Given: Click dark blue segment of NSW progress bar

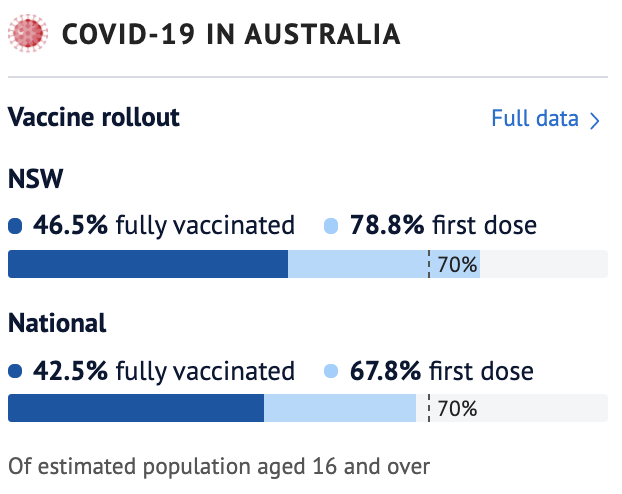Looking at the screenshot, I should (x=147, y=264).
